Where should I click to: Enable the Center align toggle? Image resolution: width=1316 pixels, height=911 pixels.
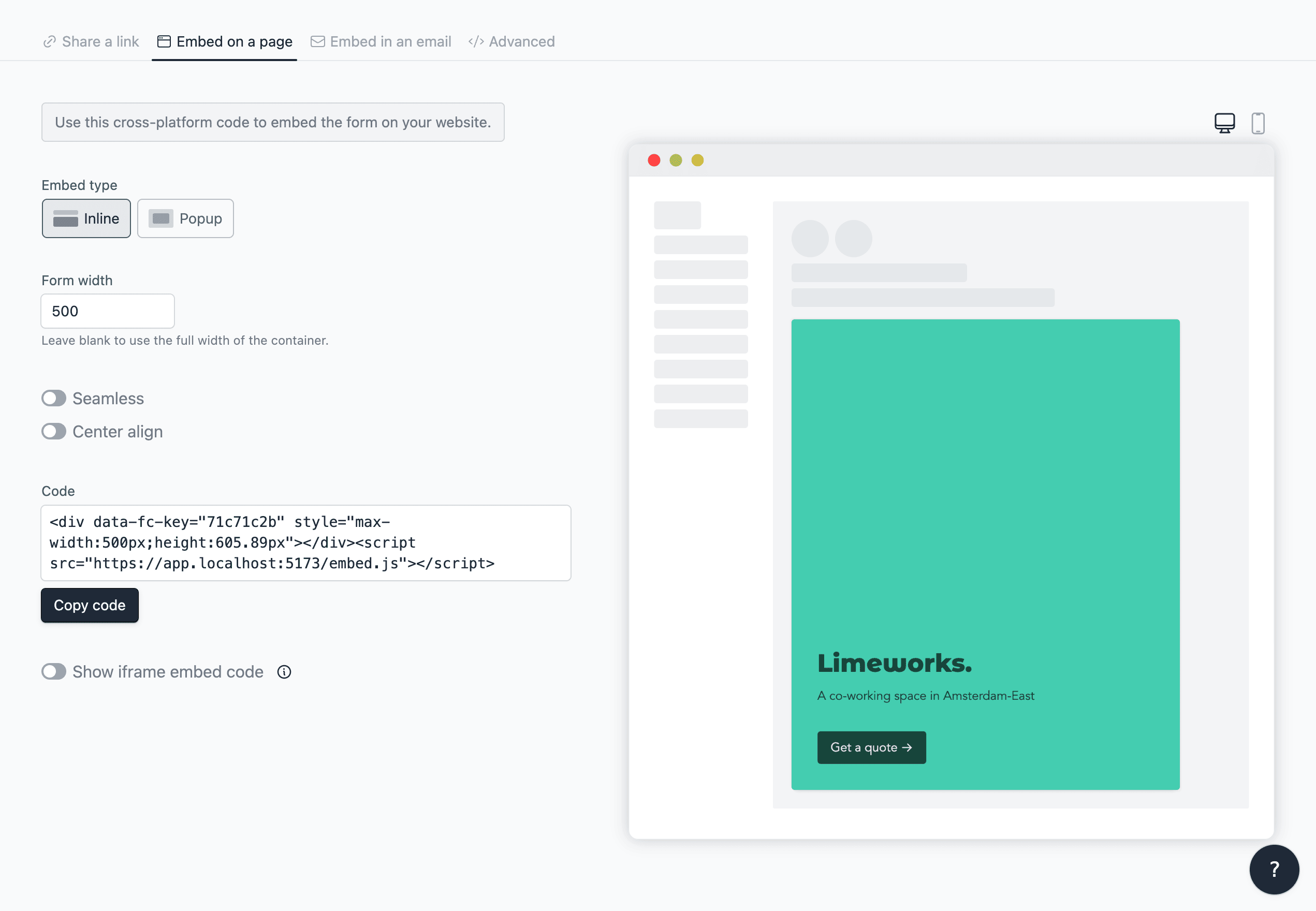tap(53, 431)
